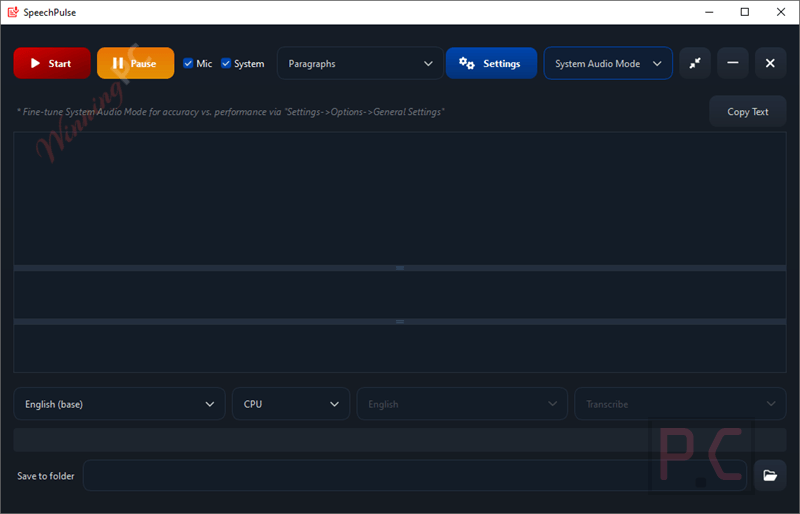Click the lower pane splitter handle
The width and height of the screenshot is (800, 514).
[400, 322]
